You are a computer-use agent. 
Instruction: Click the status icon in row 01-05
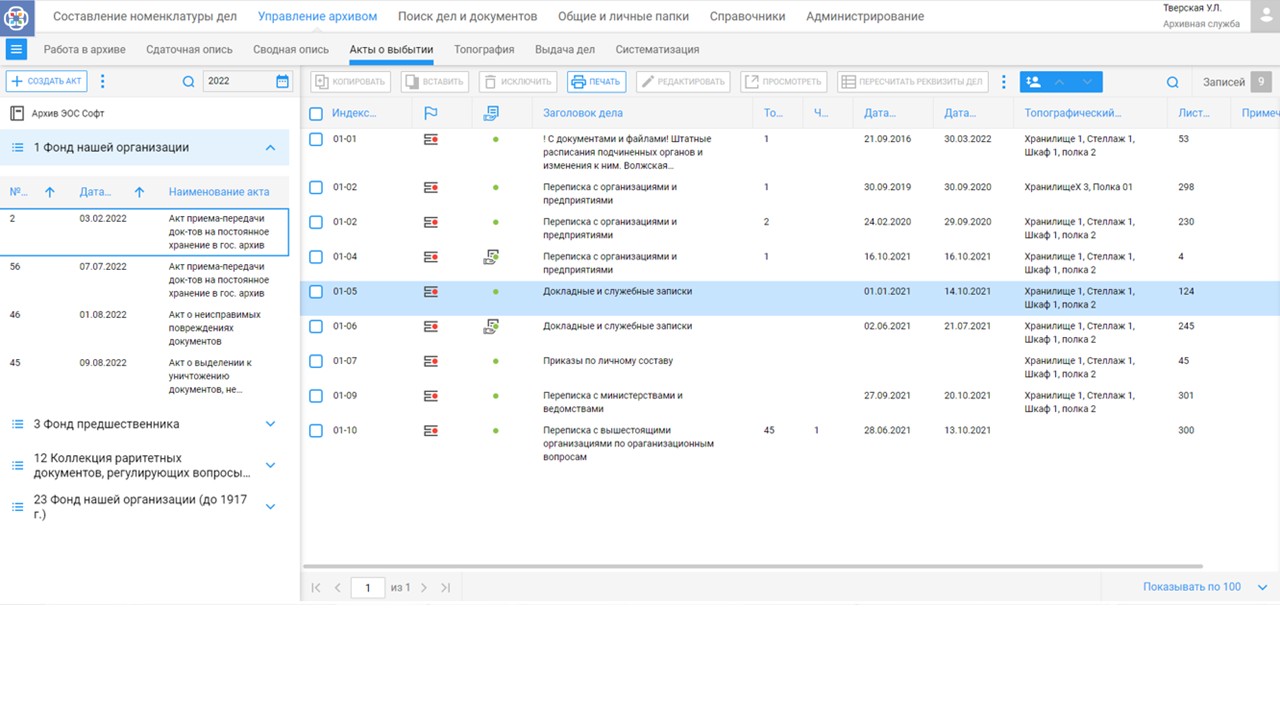point(431,292)
